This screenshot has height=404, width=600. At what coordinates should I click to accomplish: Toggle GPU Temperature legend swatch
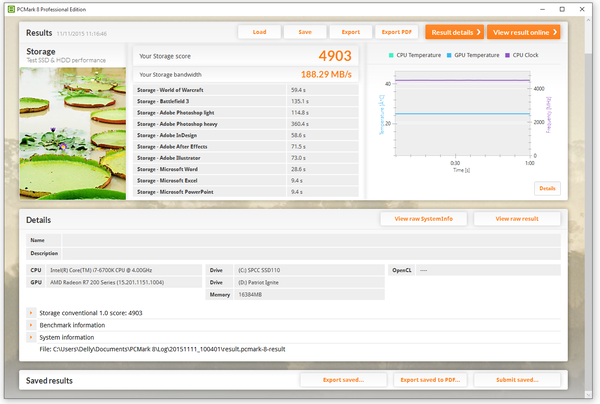pyautogui.click(x=449, y=55)
